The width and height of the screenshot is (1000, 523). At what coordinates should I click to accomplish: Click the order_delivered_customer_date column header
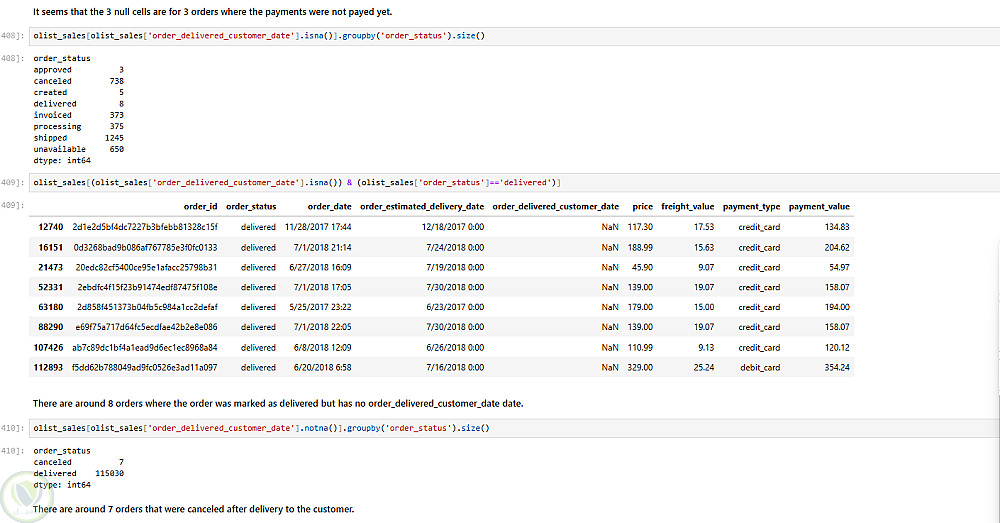(x=555, y=207)
